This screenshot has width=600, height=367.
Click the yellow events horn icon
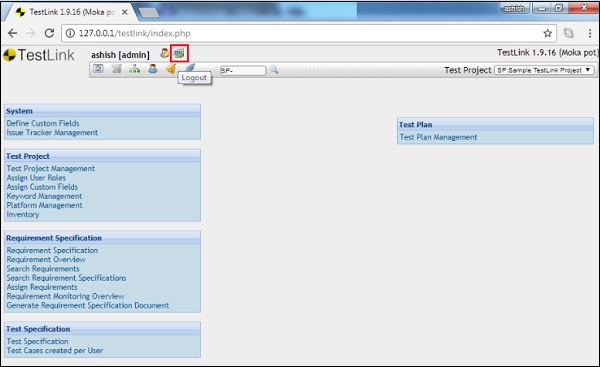[x=171, y=69]
